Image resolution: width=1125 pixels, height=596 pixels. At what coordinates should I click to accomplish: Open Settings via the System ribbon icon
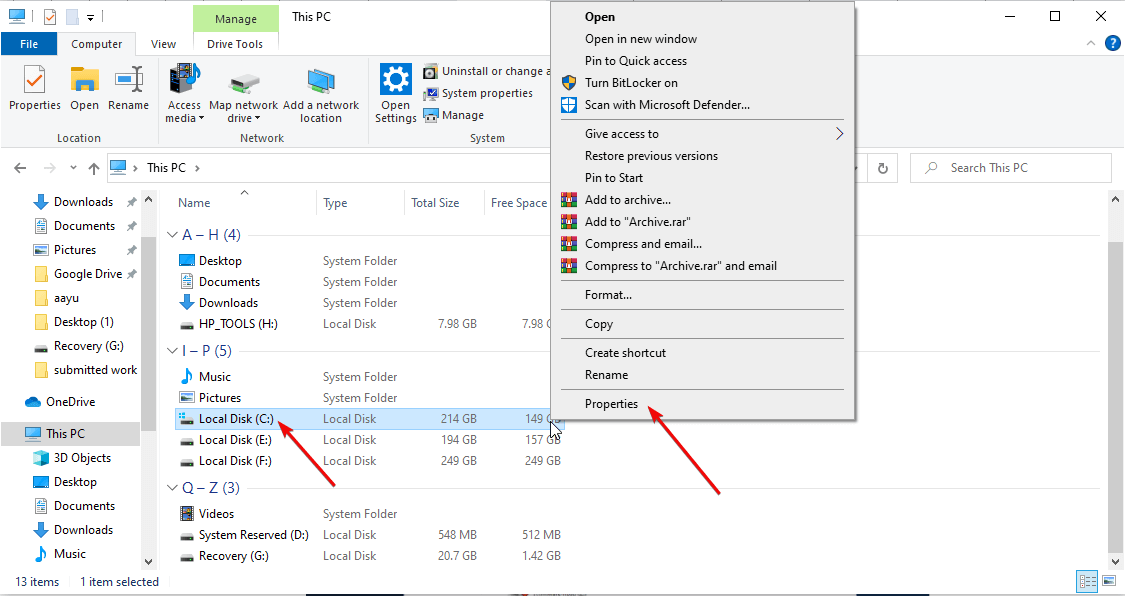tap(395, 90)
